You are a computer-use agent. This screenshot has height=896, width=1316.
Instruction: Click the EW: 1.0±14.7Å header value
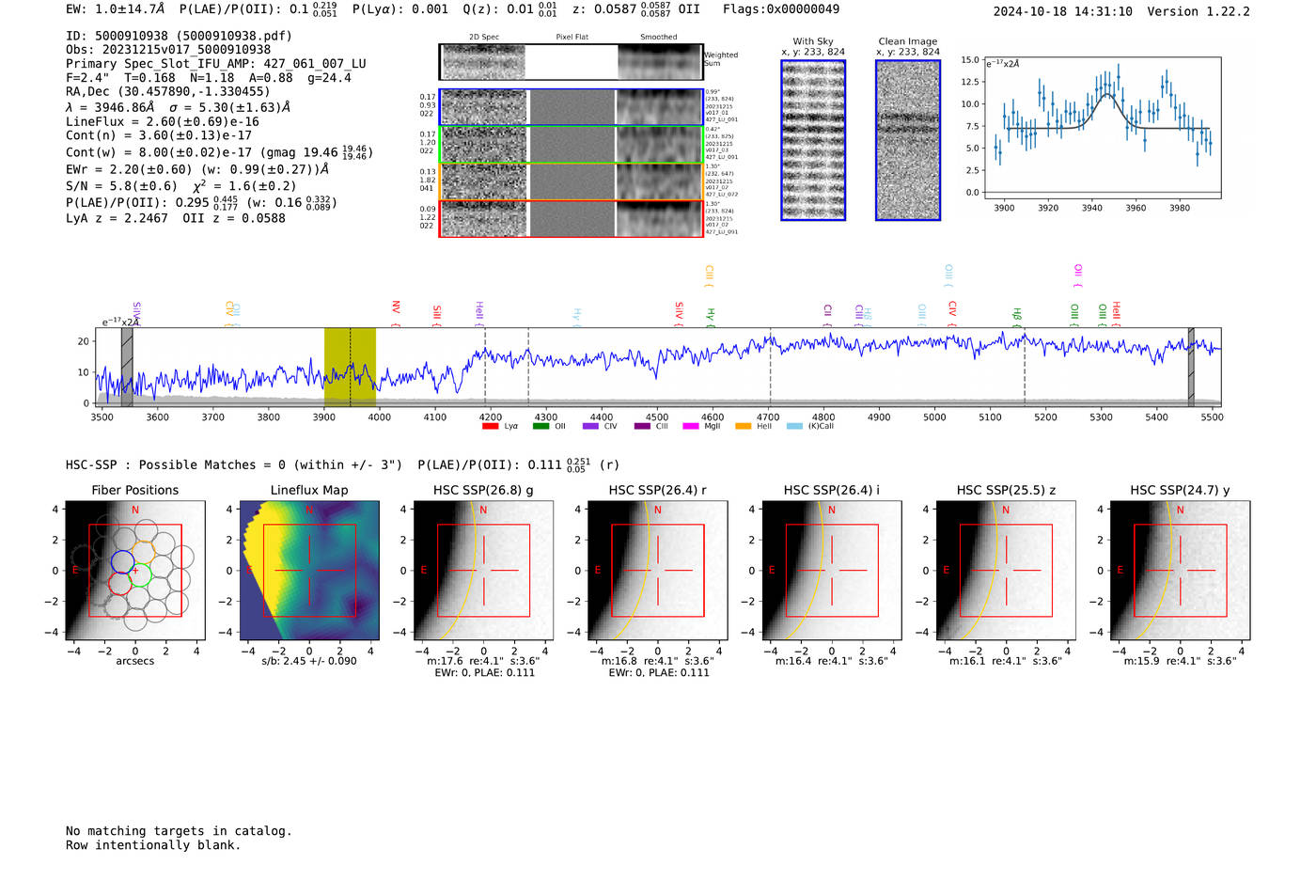pos(116,9)
